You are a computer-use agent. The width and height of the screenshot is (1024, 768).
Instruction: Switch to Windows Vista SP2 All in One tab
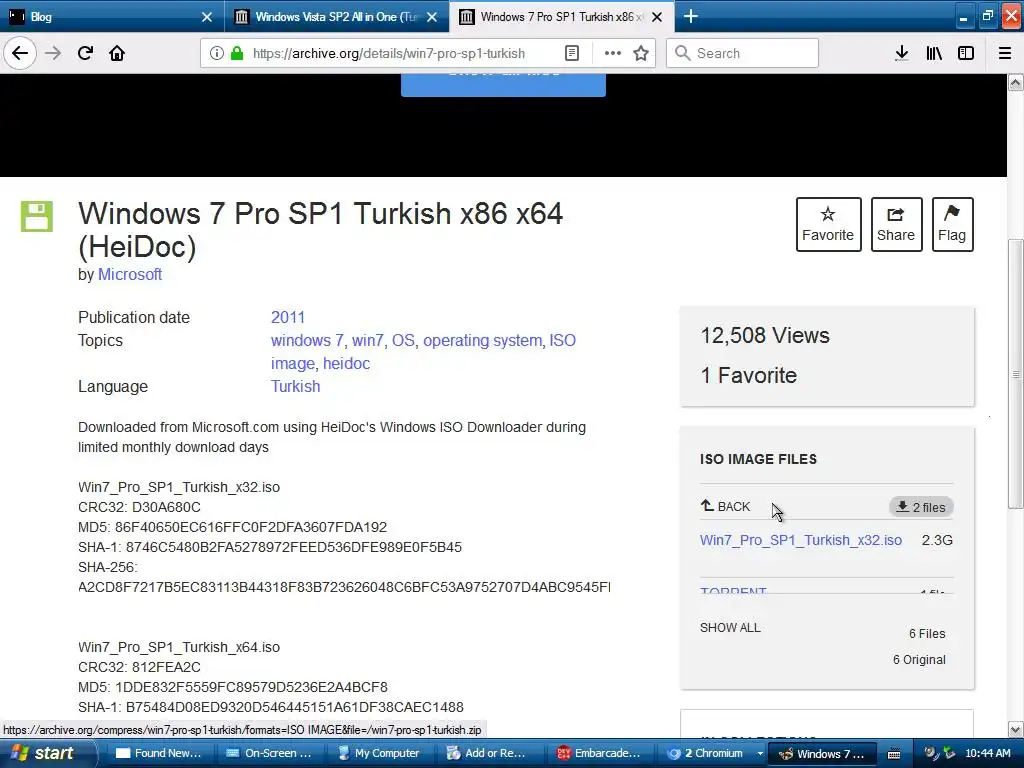(x=327, y=17)
